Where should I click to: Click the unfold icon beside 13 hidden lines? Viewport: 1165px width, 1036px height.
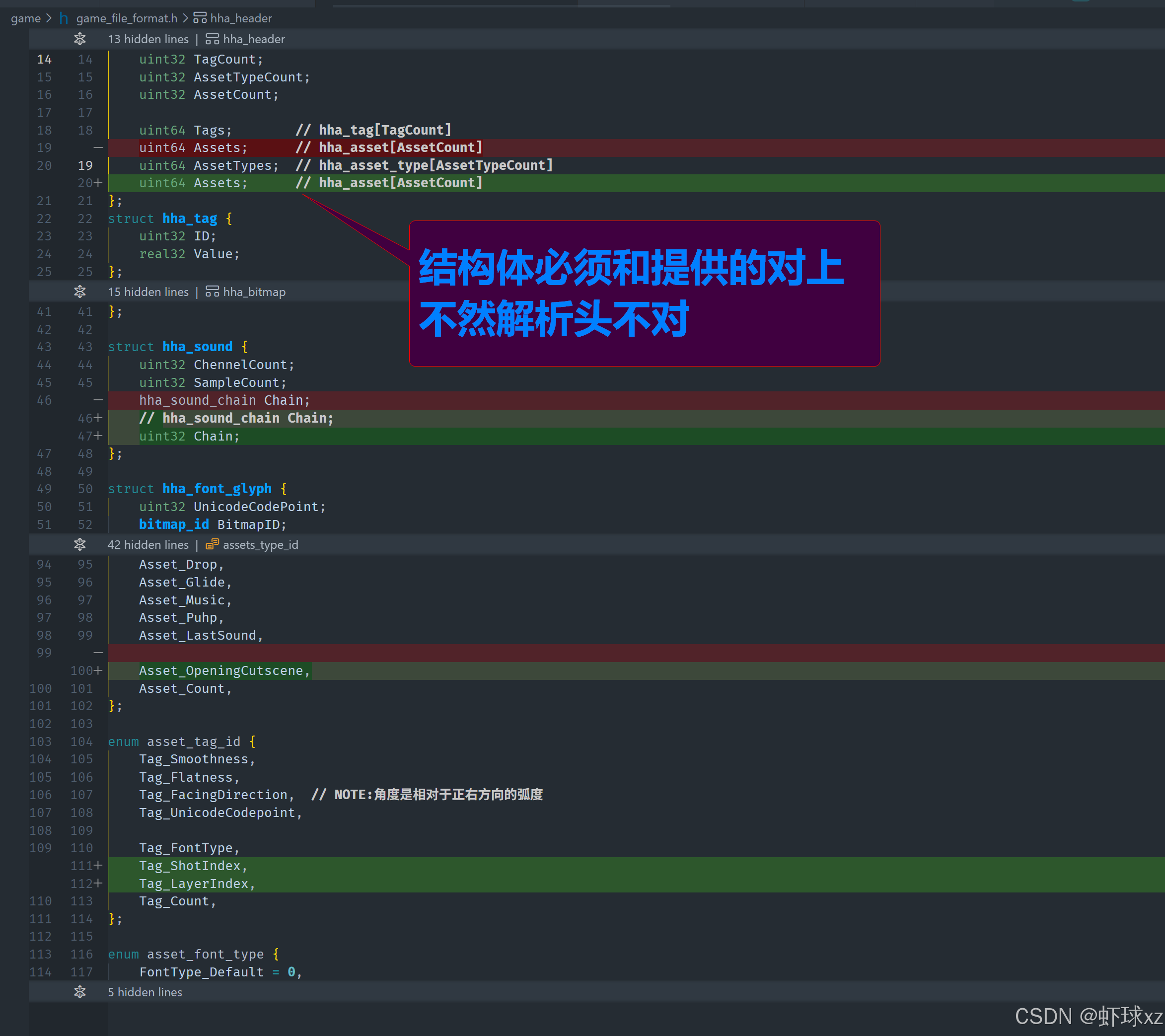tap(80, 39)
